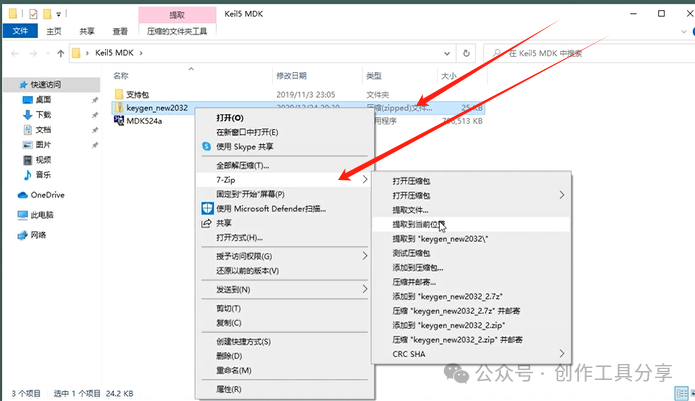Select the 支持包 folder icon
Screen dimensions: 695x401
pyautogui.click(x=119, y=94)
